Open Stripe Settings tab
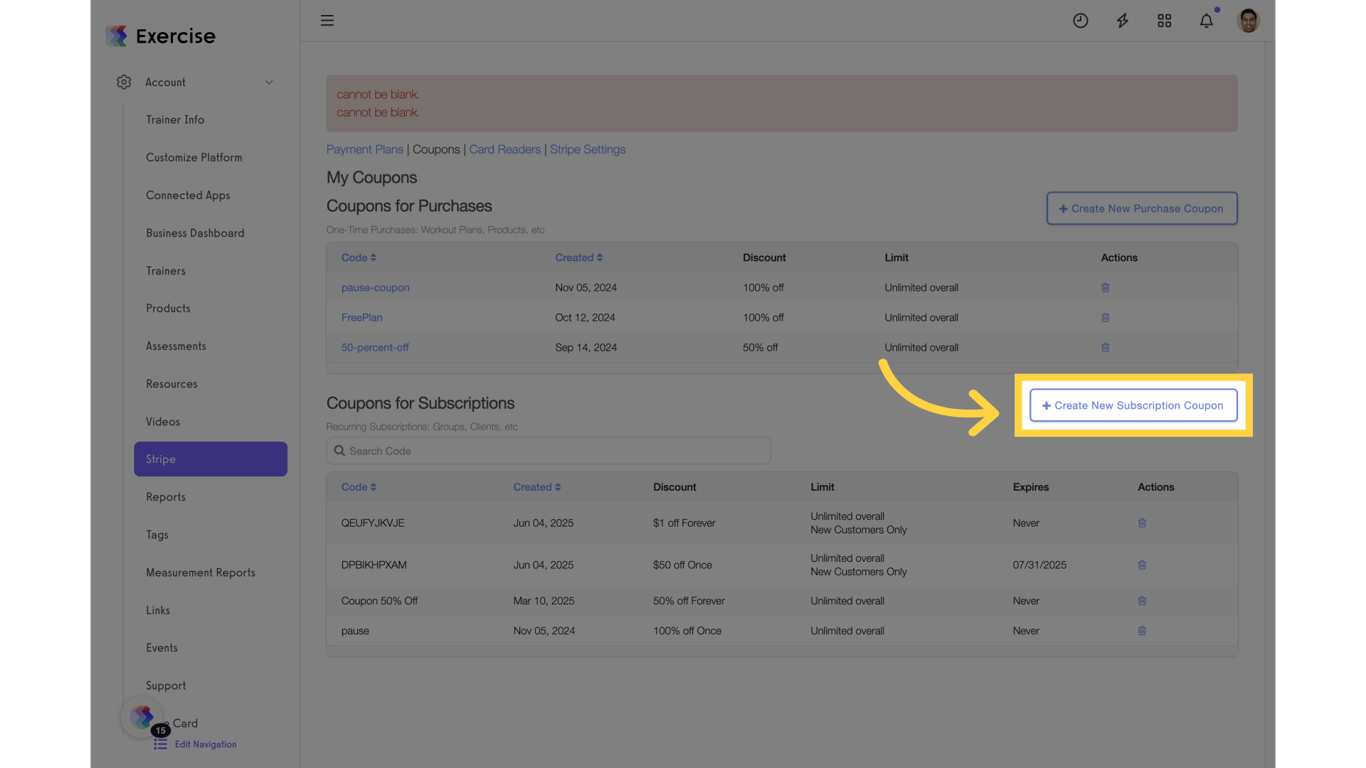Viewport: 1366px width, 768px height. point(588,149)
